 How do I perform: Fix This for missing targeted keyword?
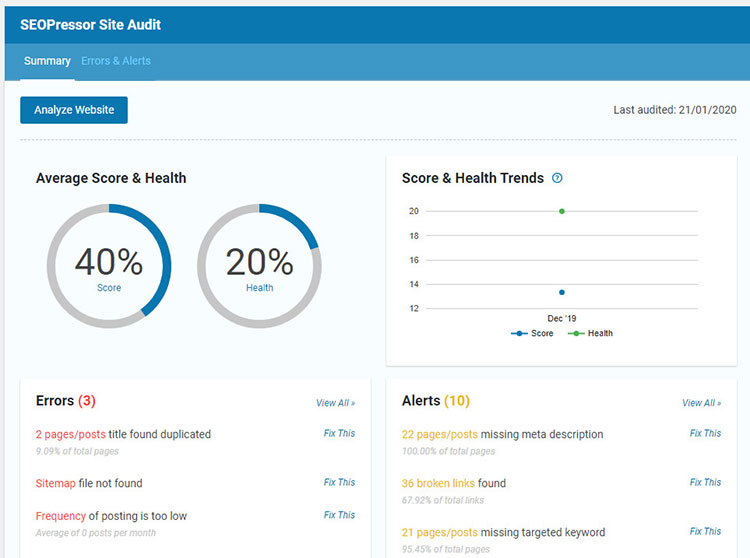(x=705, y=531)
